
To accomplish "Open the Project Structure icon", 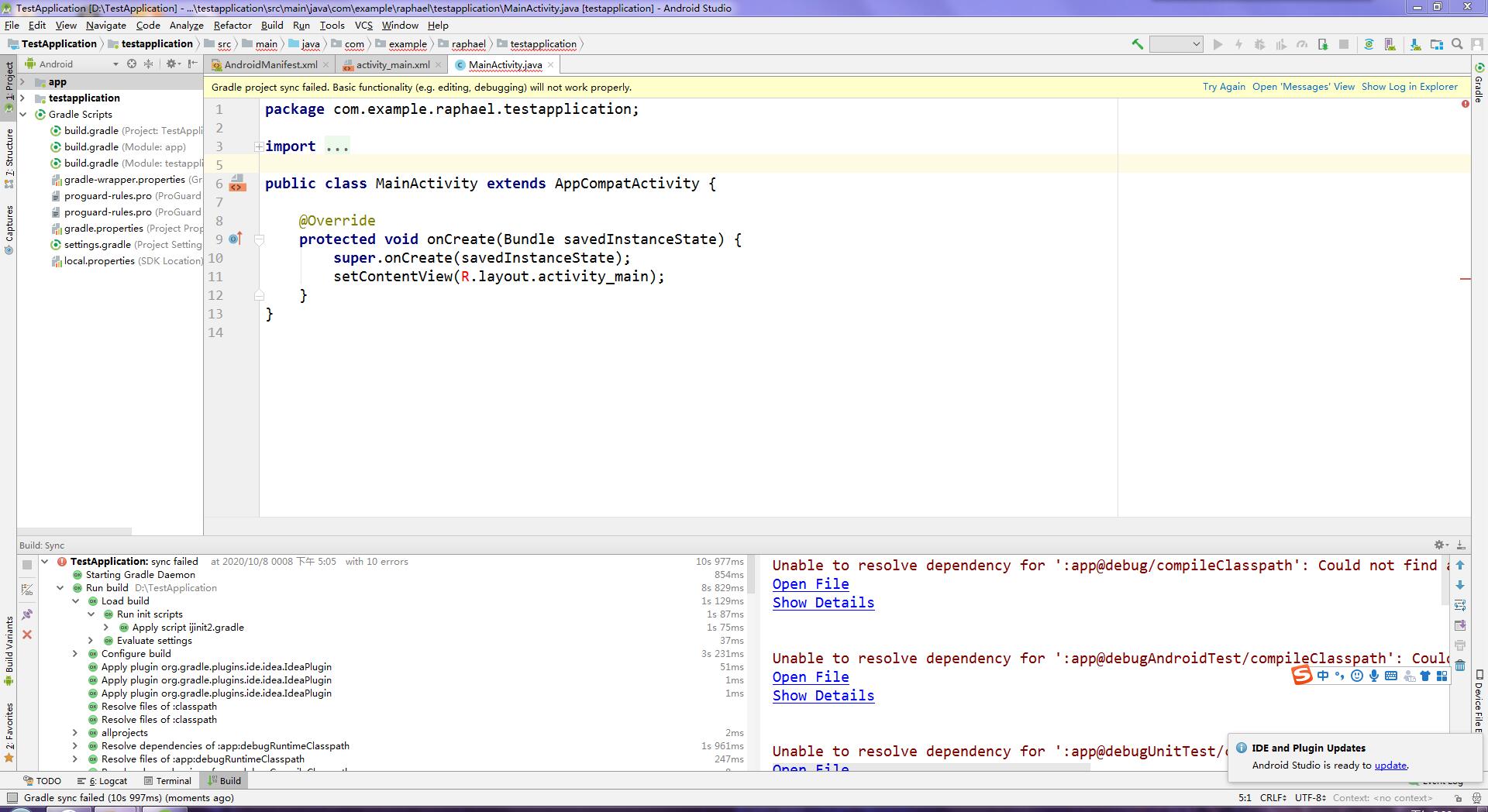I will [x=1436, y=44].
